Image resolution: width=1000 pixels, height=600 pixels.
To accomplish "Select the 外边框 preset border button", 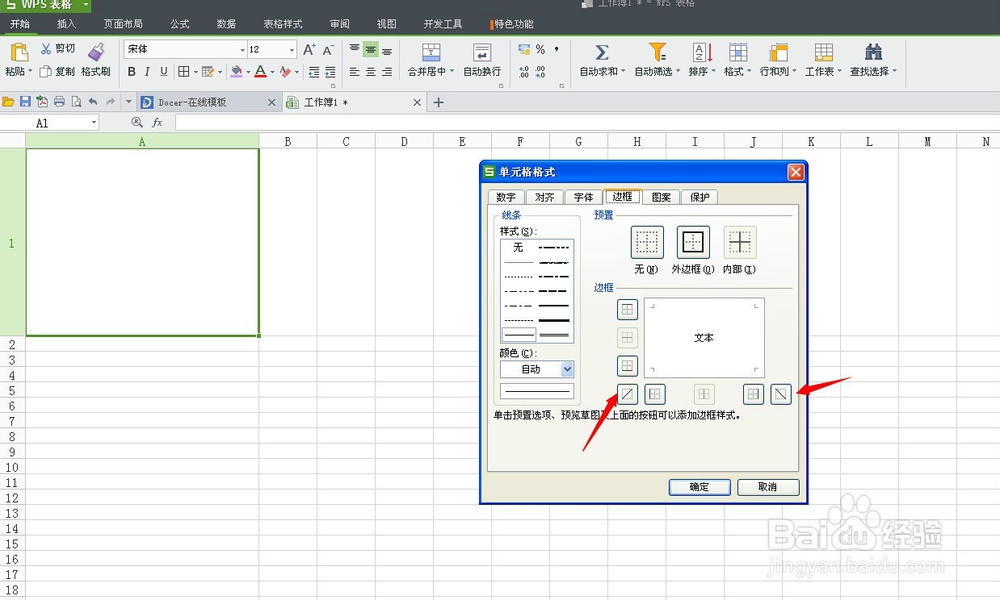I will coord(693,242).
